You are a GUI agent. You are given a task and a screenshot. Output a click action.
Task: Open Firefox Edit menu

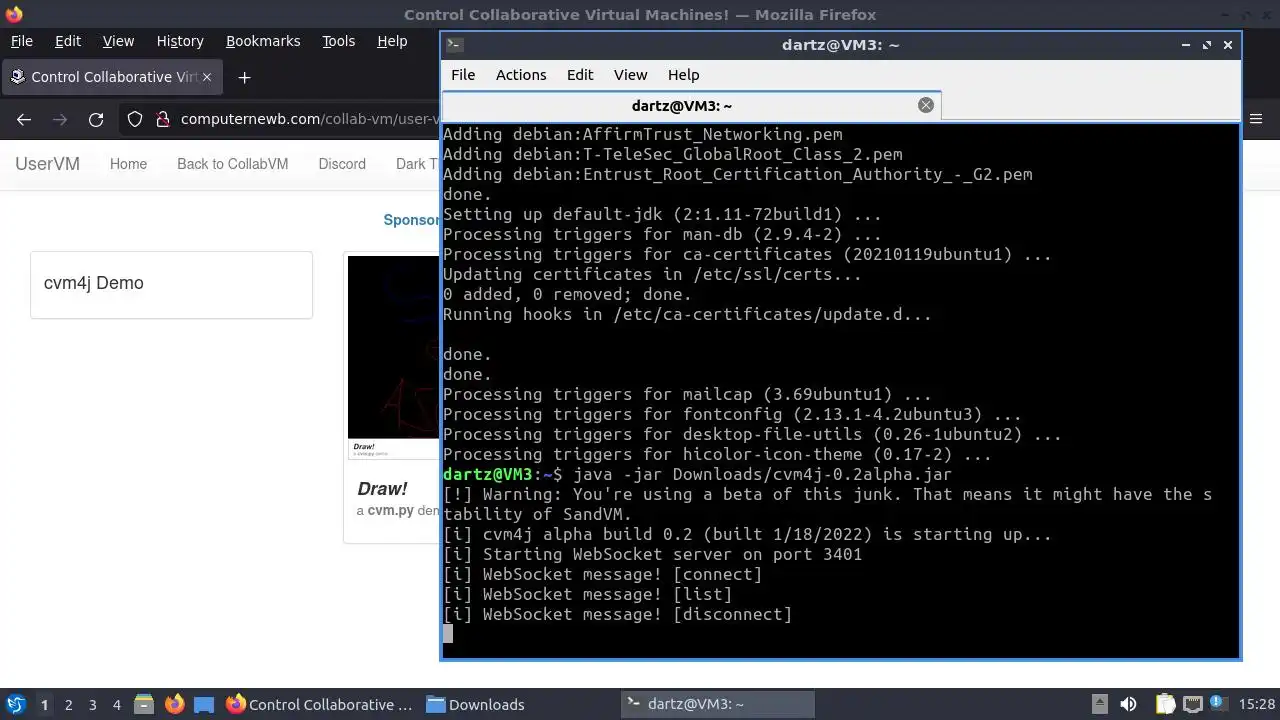click(68, 41)
